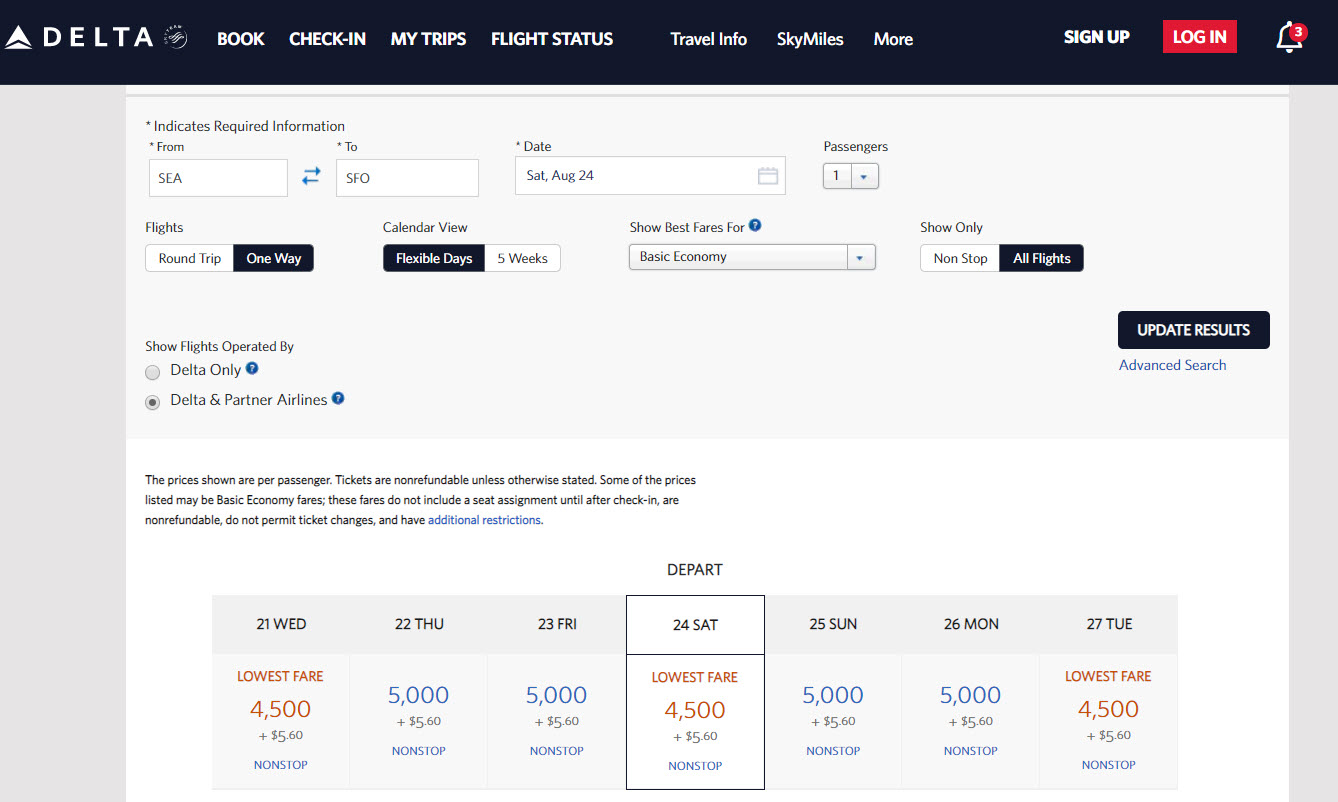The height and width of the screenshot is (802, 1338).
Task: Swap origin and destination airports
Action: pos(312,175)
